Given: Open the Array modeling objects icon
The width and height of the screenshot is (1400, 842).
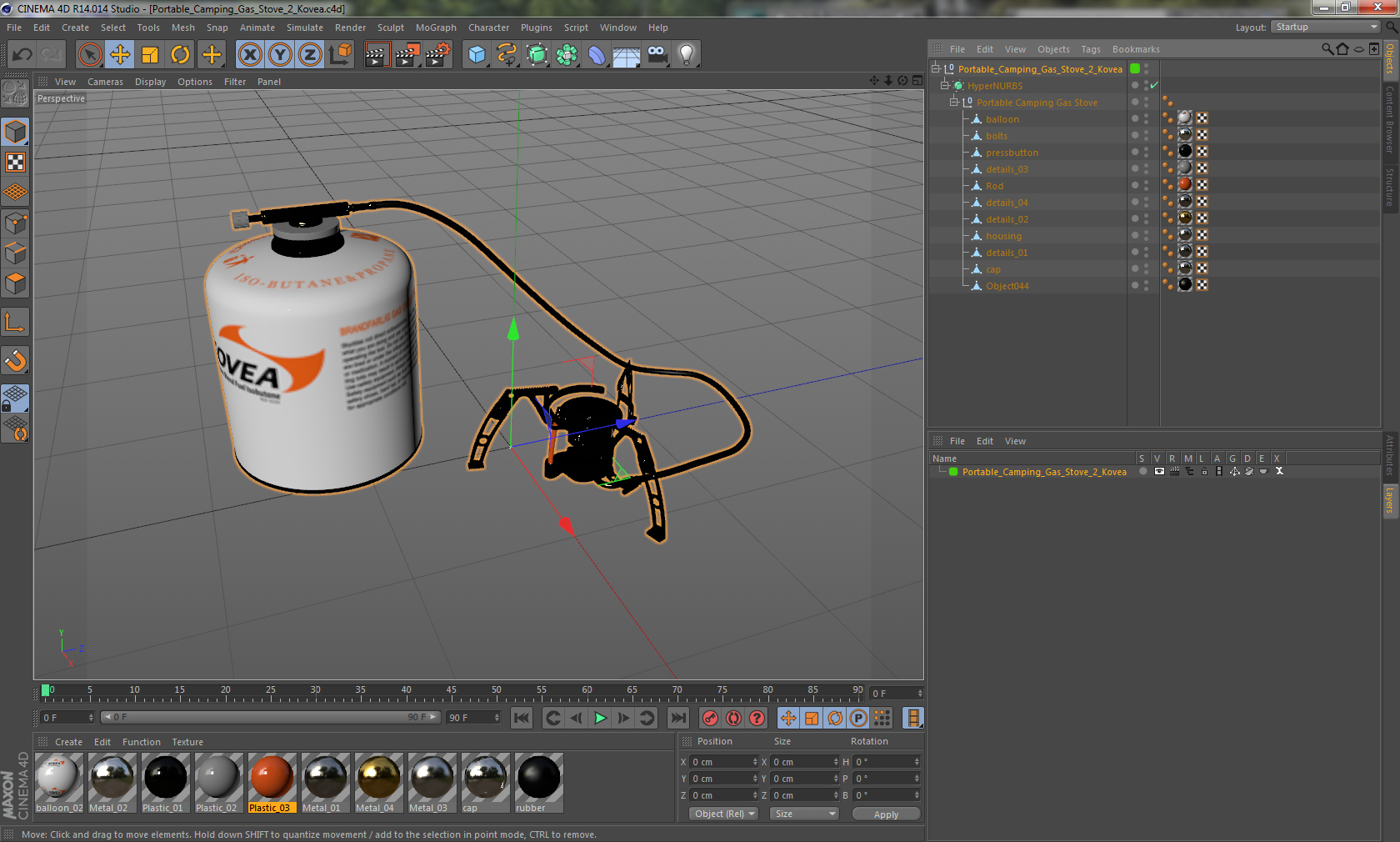Looking at the screenshot, I should click(567, 55).
